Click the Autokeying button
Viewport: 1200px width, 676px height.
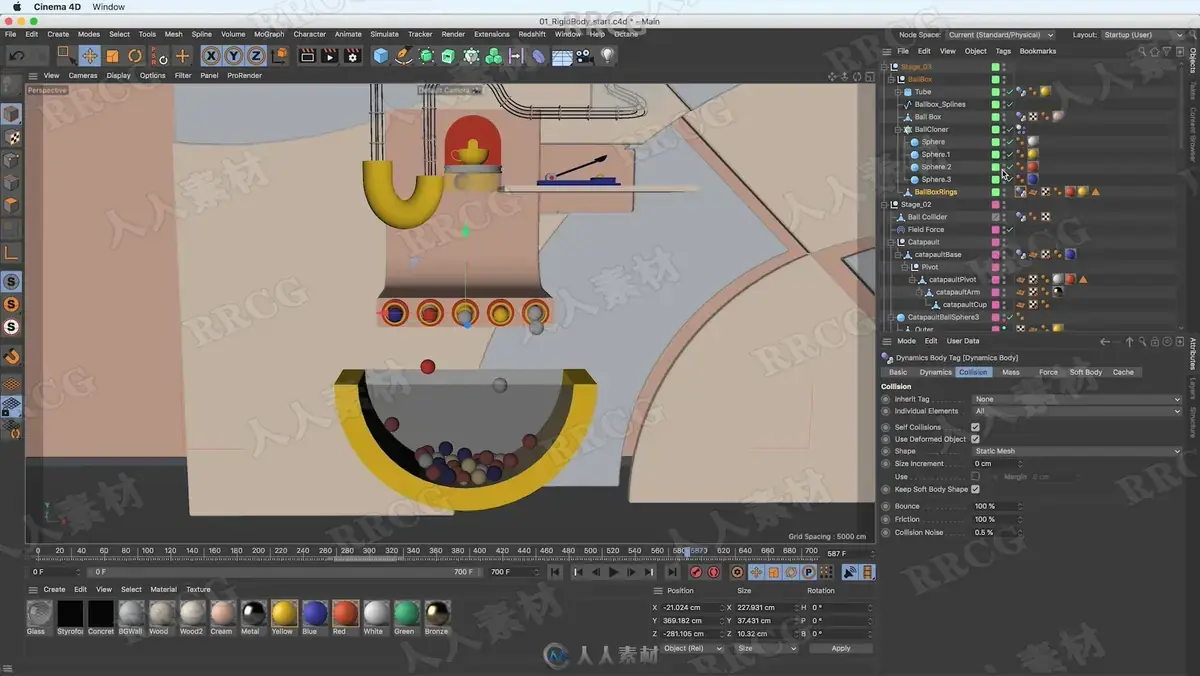pyautogui.click(x=714, y=572)
